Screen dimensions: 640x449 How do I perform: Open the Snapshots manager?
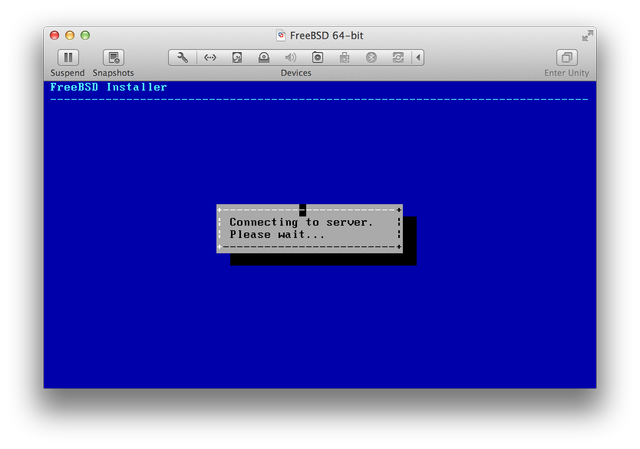[113, 58]
